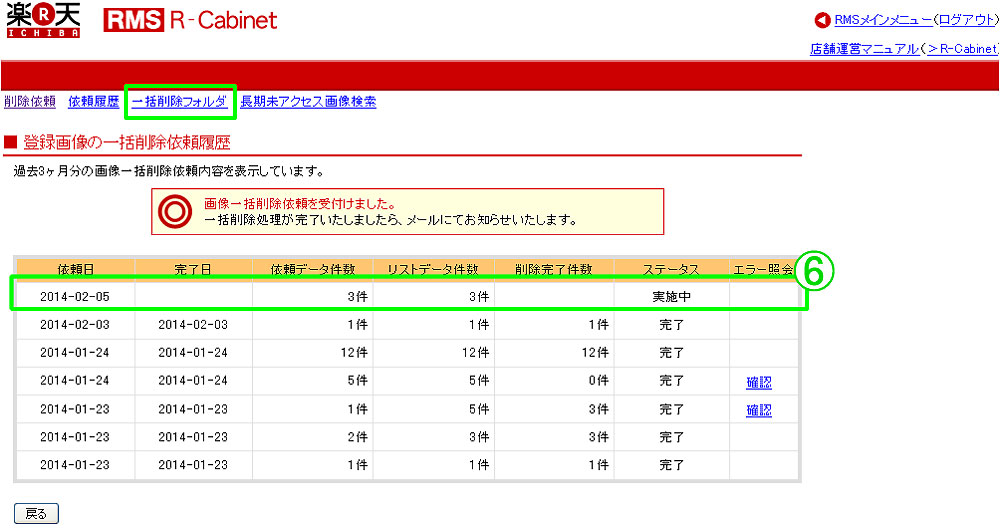Click the 戻る button
The width and height of the screenshot is (1000, 529).
(36, 514)
